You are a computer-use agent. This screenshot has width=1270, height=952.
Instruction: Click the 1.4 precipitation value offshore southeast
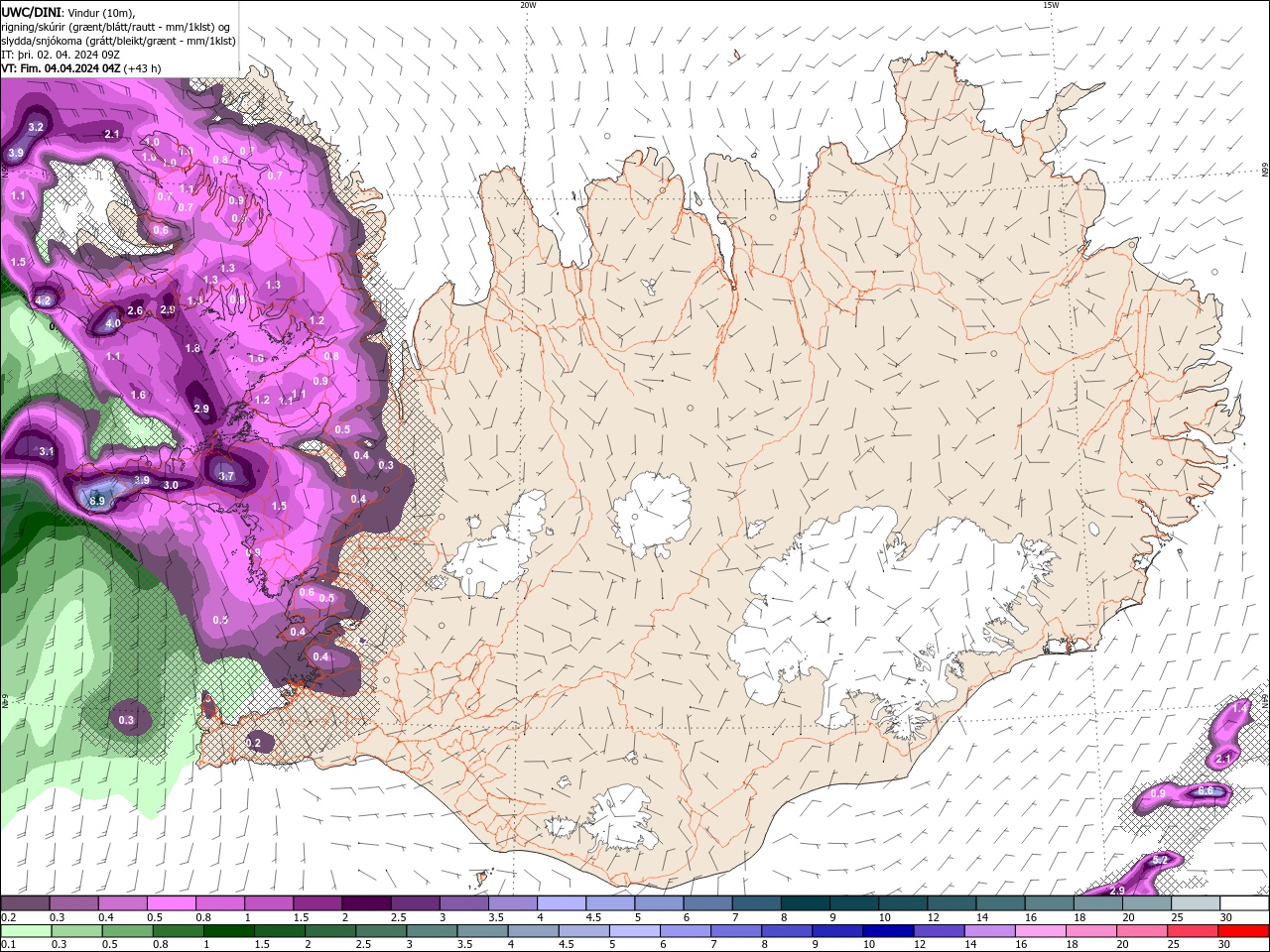(1239, 709)
